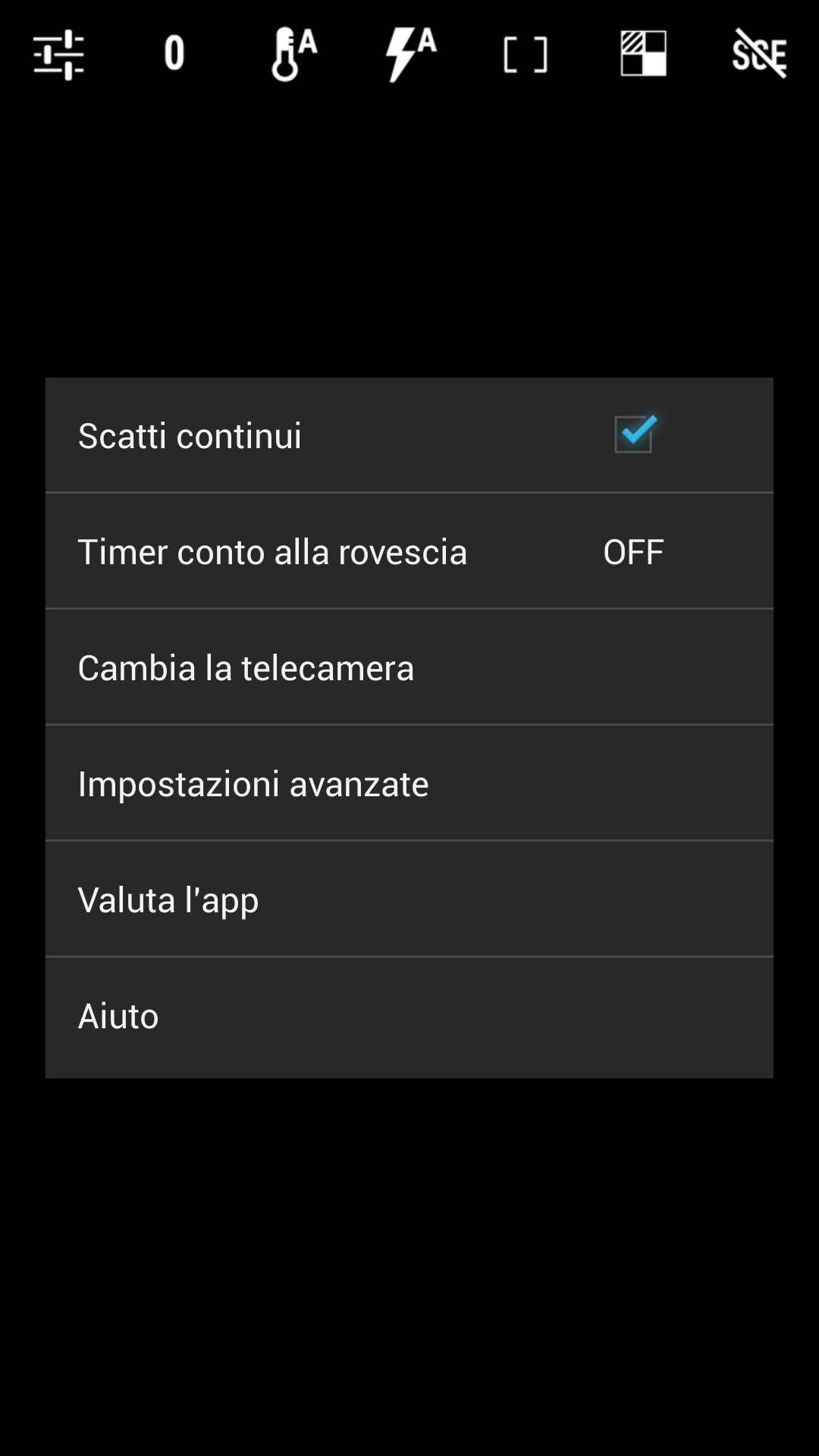Tap the Impostazioni avanzate text label
Viewport: 819px width, 1456px height.
[x=253, y=783]
